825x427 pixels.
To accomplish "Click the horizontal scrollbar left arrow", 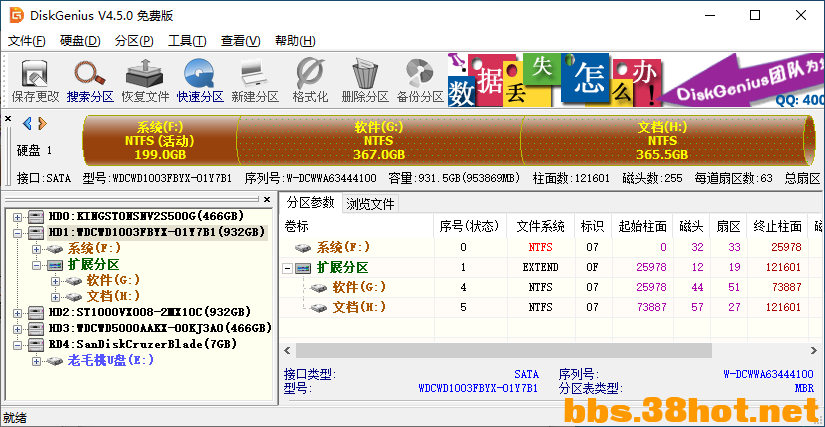I will point(288,350).
